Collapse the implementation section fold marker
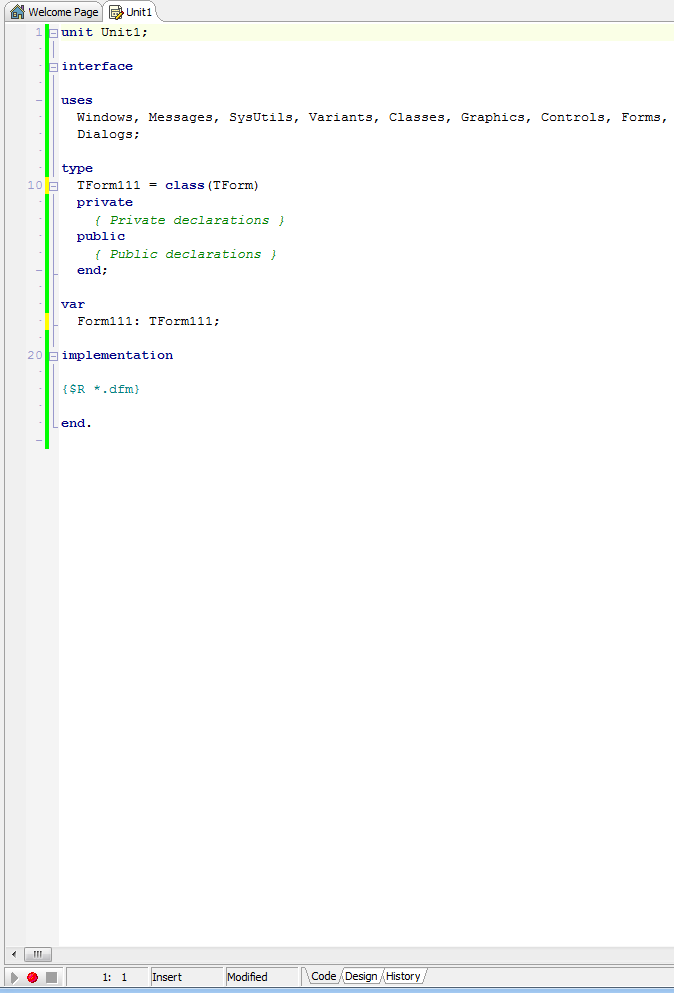This screenshot has height=993, width=674. (x=54, y=356)
